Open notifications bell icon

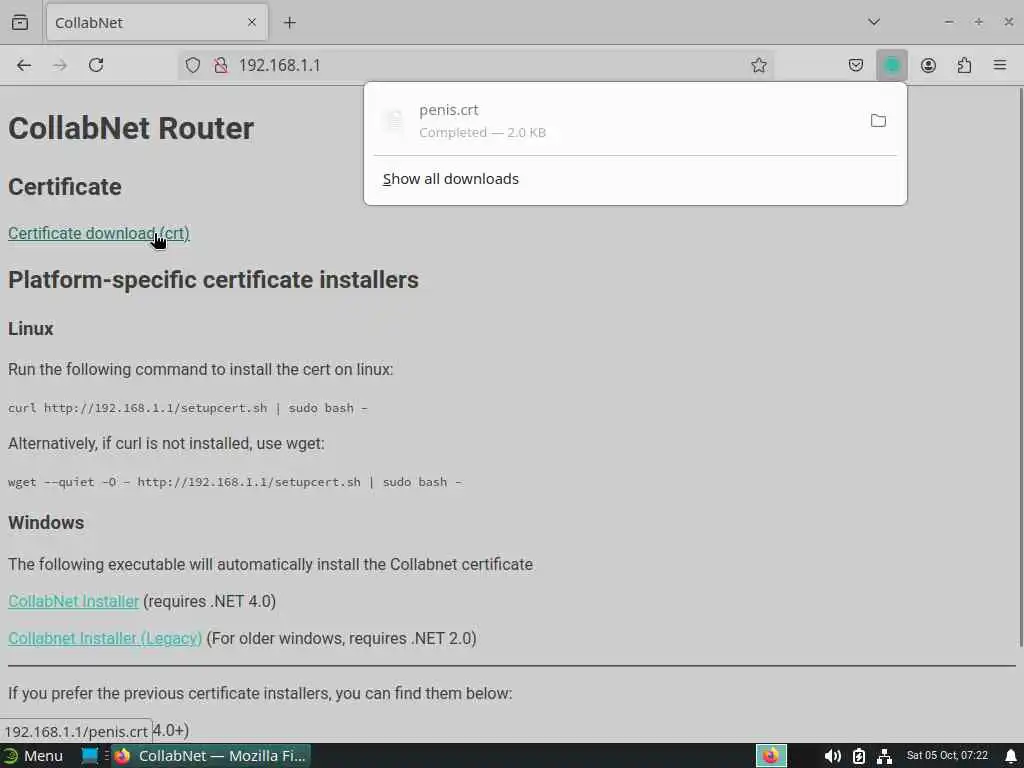pyautogui.click(x=1010, y=756)
